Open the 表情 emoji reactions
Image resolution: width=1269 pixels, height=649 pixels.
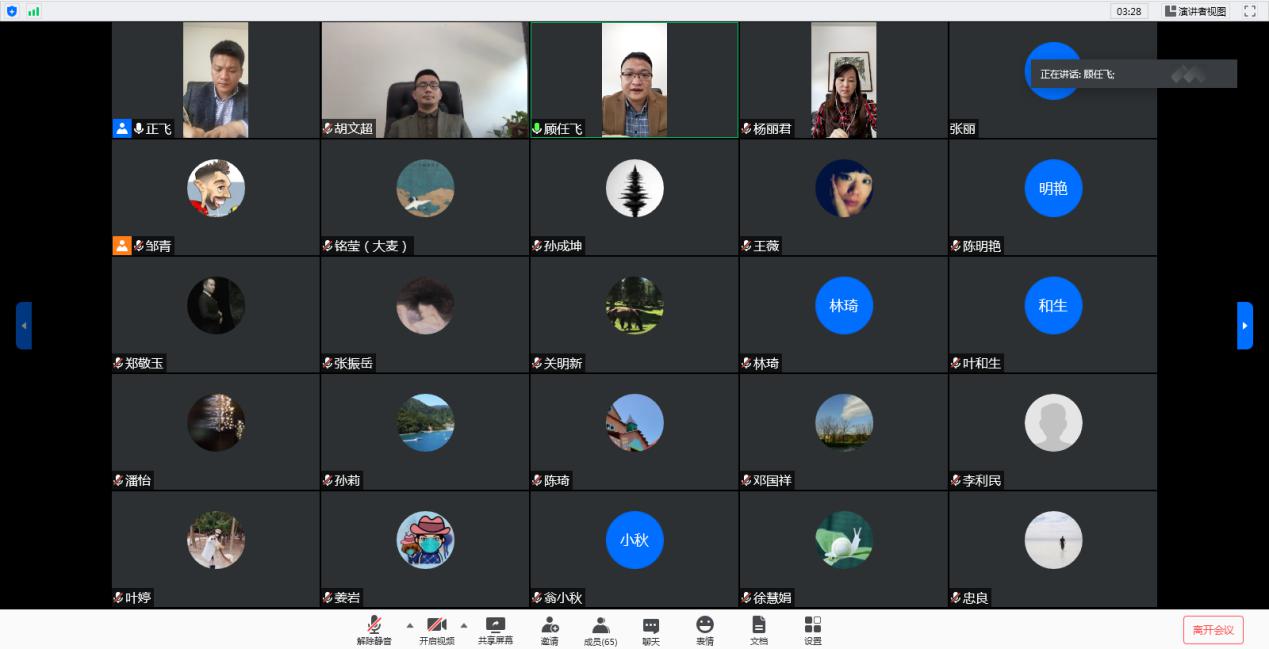pos(705,628)
